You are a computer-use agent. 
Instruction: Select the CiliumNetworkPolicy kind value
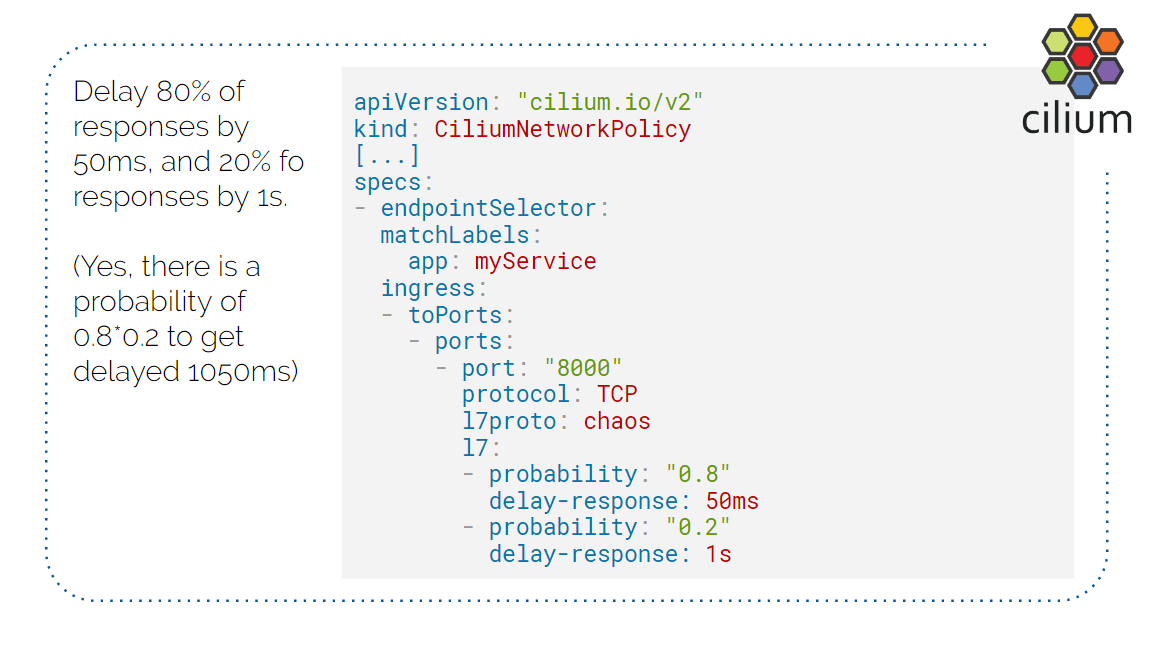[562, 129]
